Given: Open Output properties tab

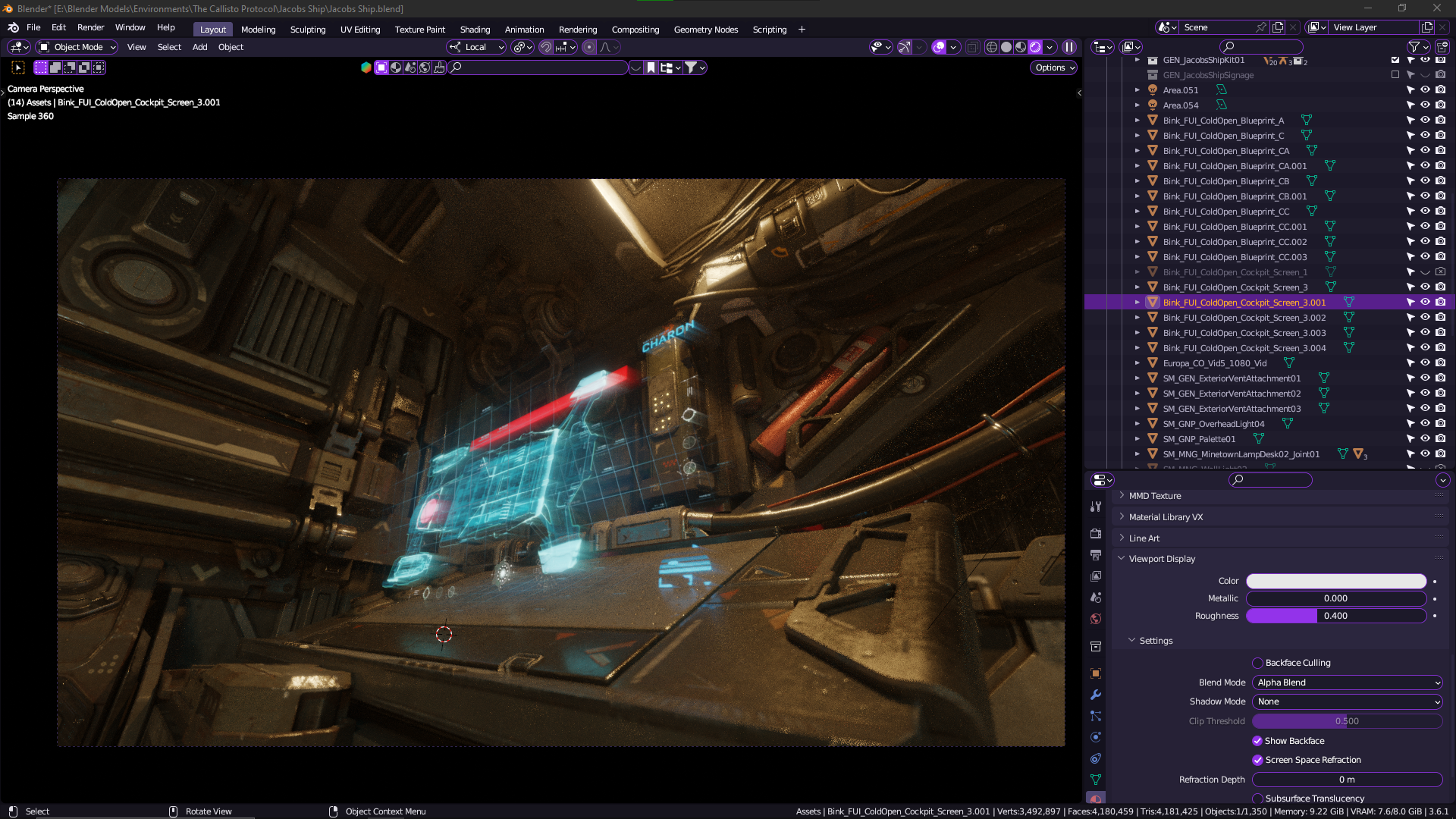Looking at the screenshot, I should [1096, 555].
